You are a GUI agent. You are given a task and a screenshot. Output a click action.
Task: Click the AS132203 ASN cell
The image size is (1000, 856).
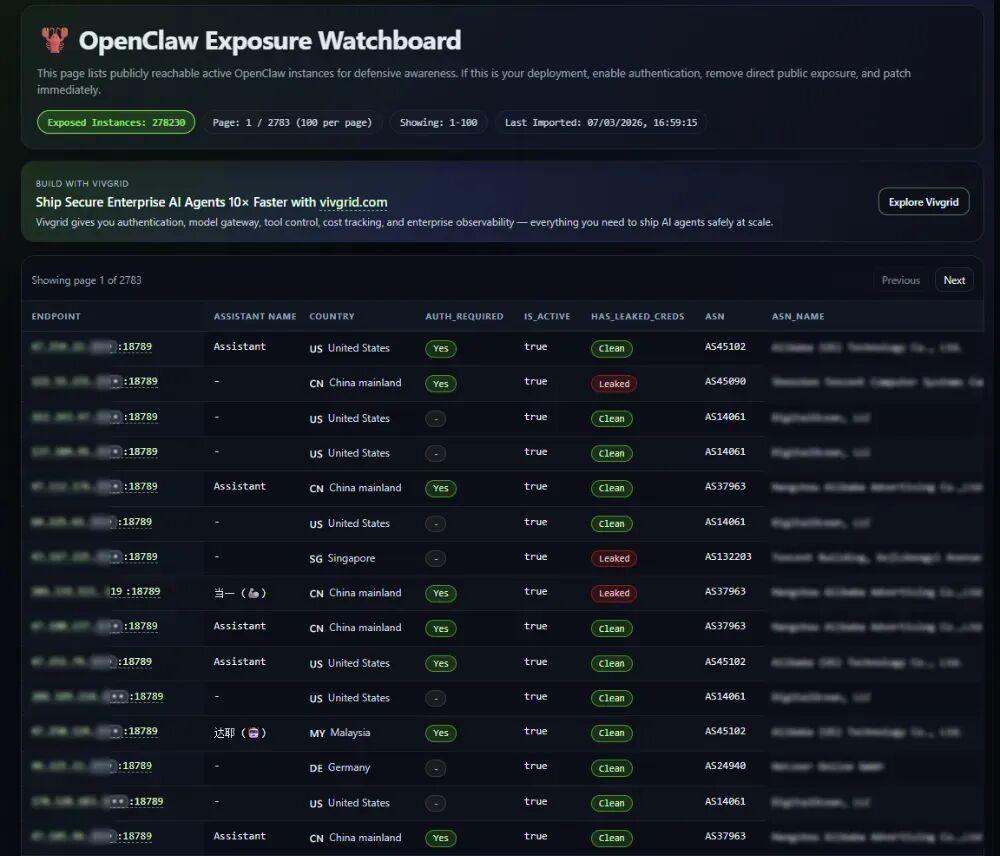click(x=728, y=557)
